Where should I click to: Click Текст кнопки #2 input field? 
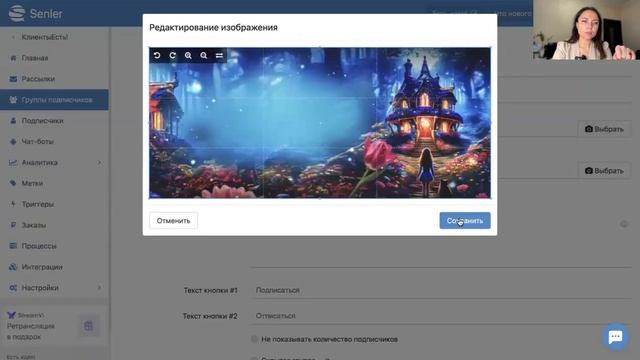(441, 316)
